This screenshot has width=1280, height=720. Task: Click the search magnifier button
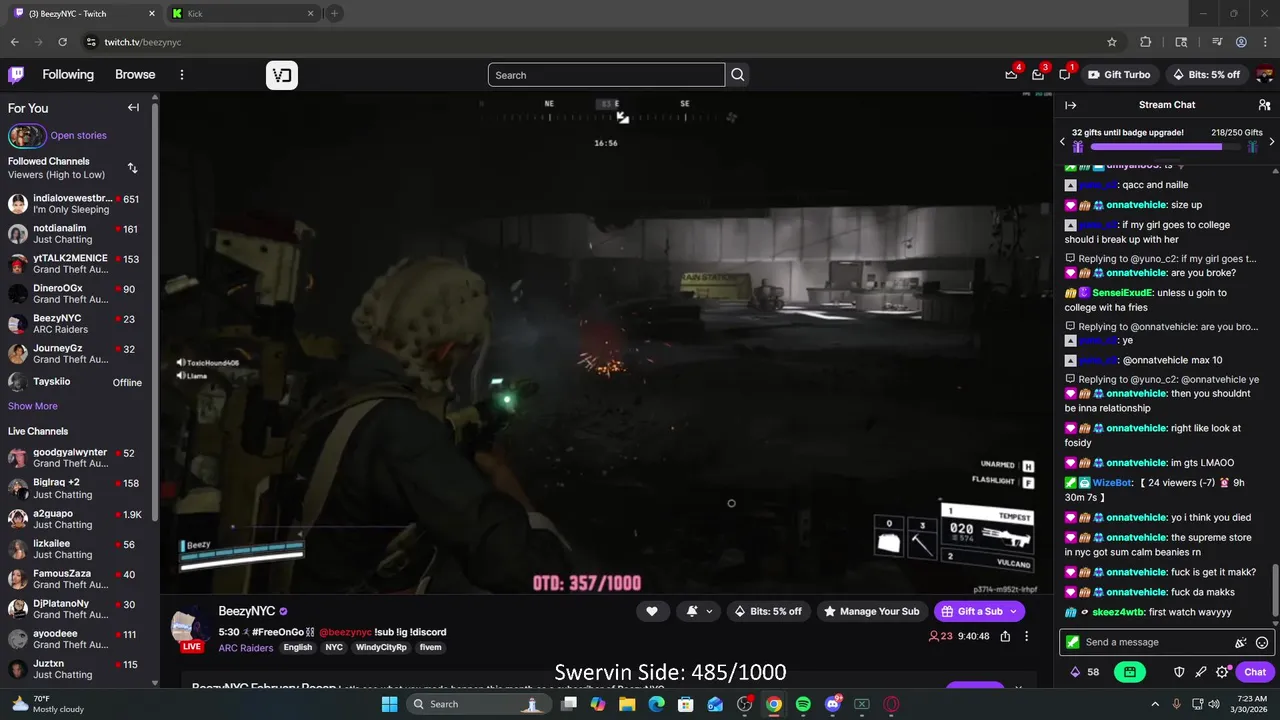[x=738, y=75]
